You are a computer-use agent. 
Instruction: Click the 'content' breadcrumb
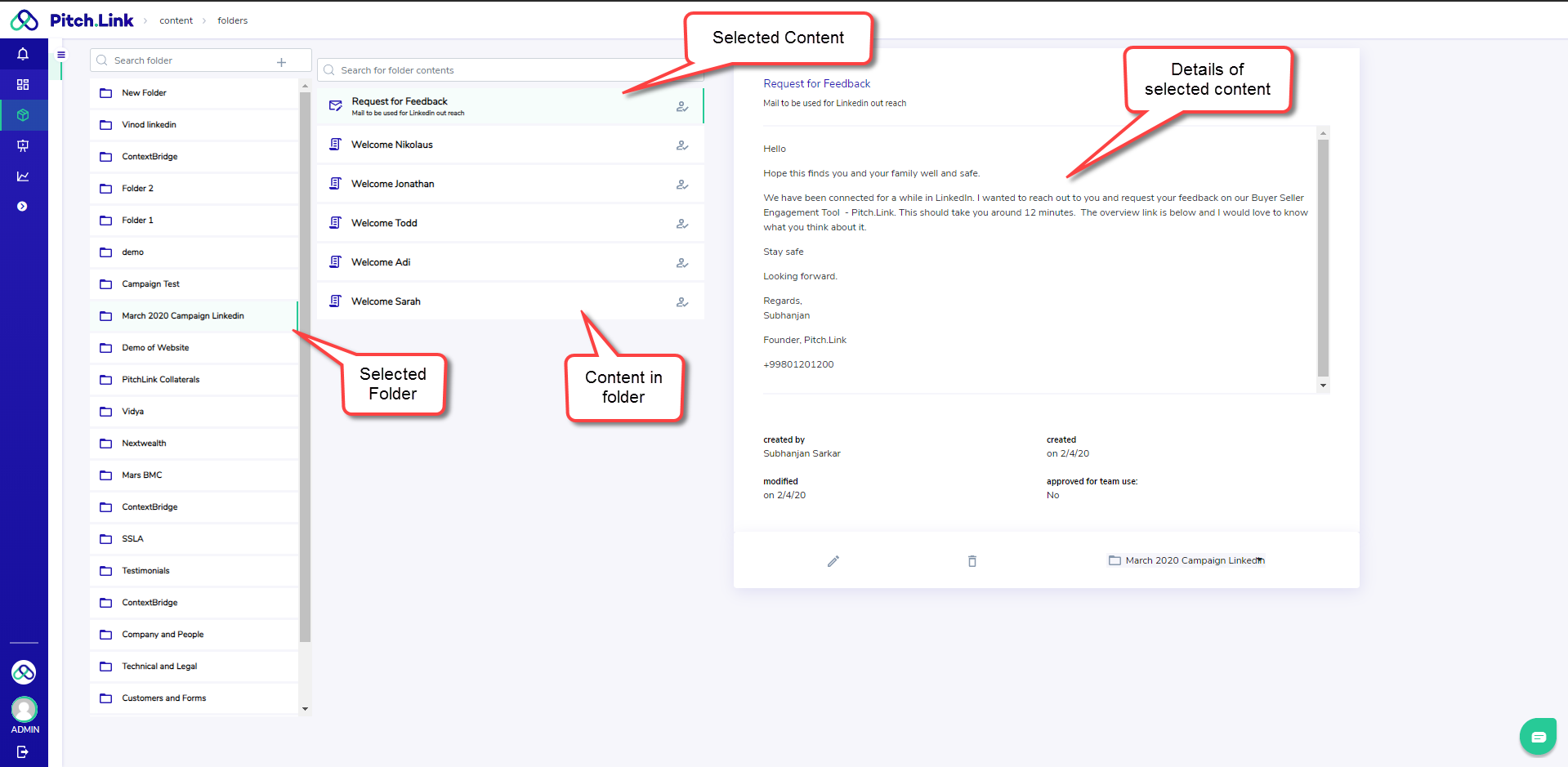176,21
